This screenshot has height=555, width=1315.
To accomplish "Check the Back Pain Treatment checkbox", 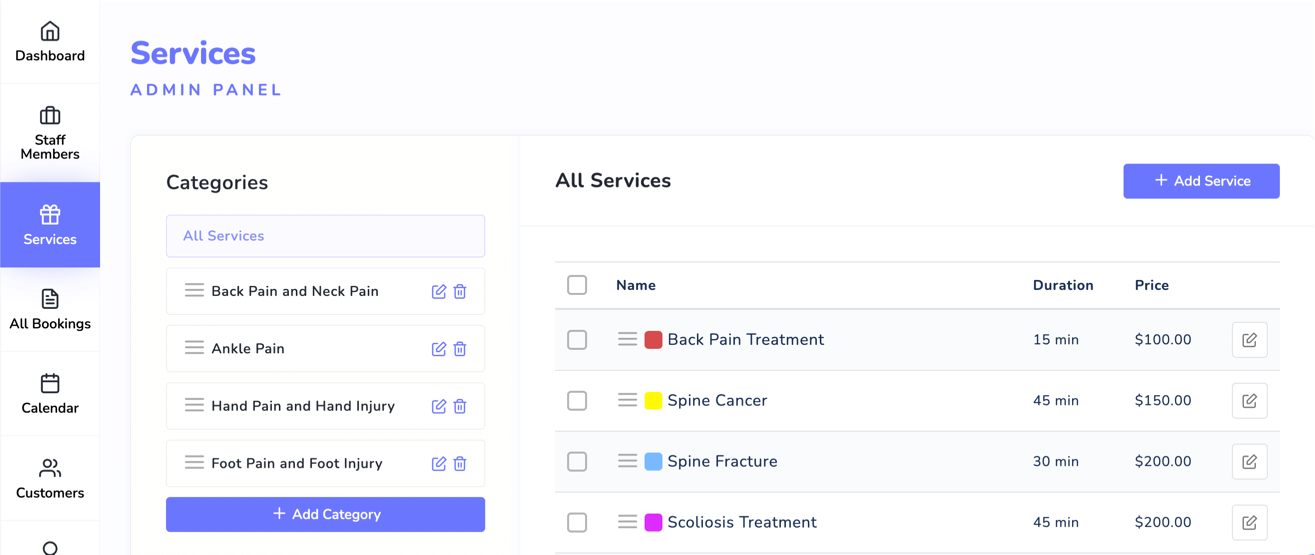I will 577,340.
